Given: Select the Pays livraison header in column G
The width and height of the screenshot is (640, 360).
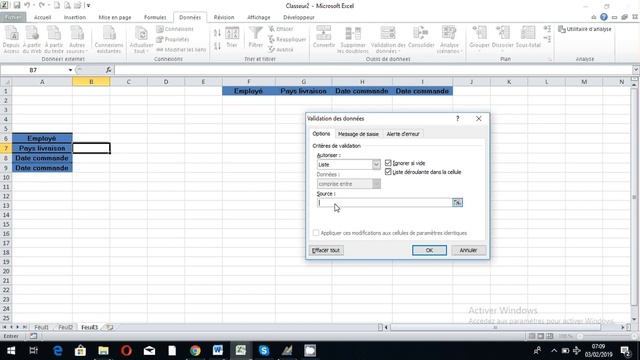Looking at the screenshot, I should [303, 91].
